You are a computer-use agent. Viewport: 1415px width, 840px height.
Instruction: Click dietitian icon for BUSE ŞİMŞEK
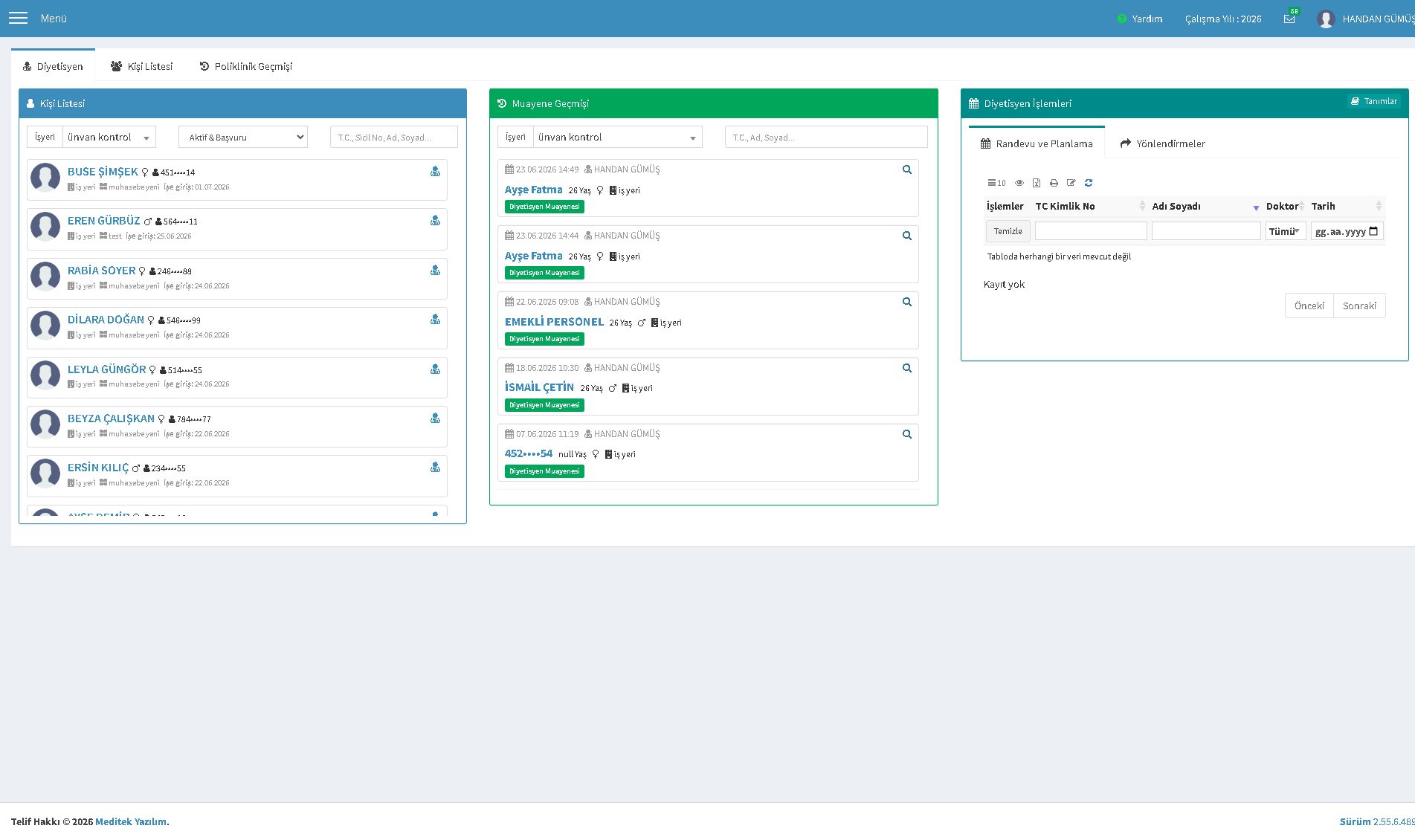(435, 172)
